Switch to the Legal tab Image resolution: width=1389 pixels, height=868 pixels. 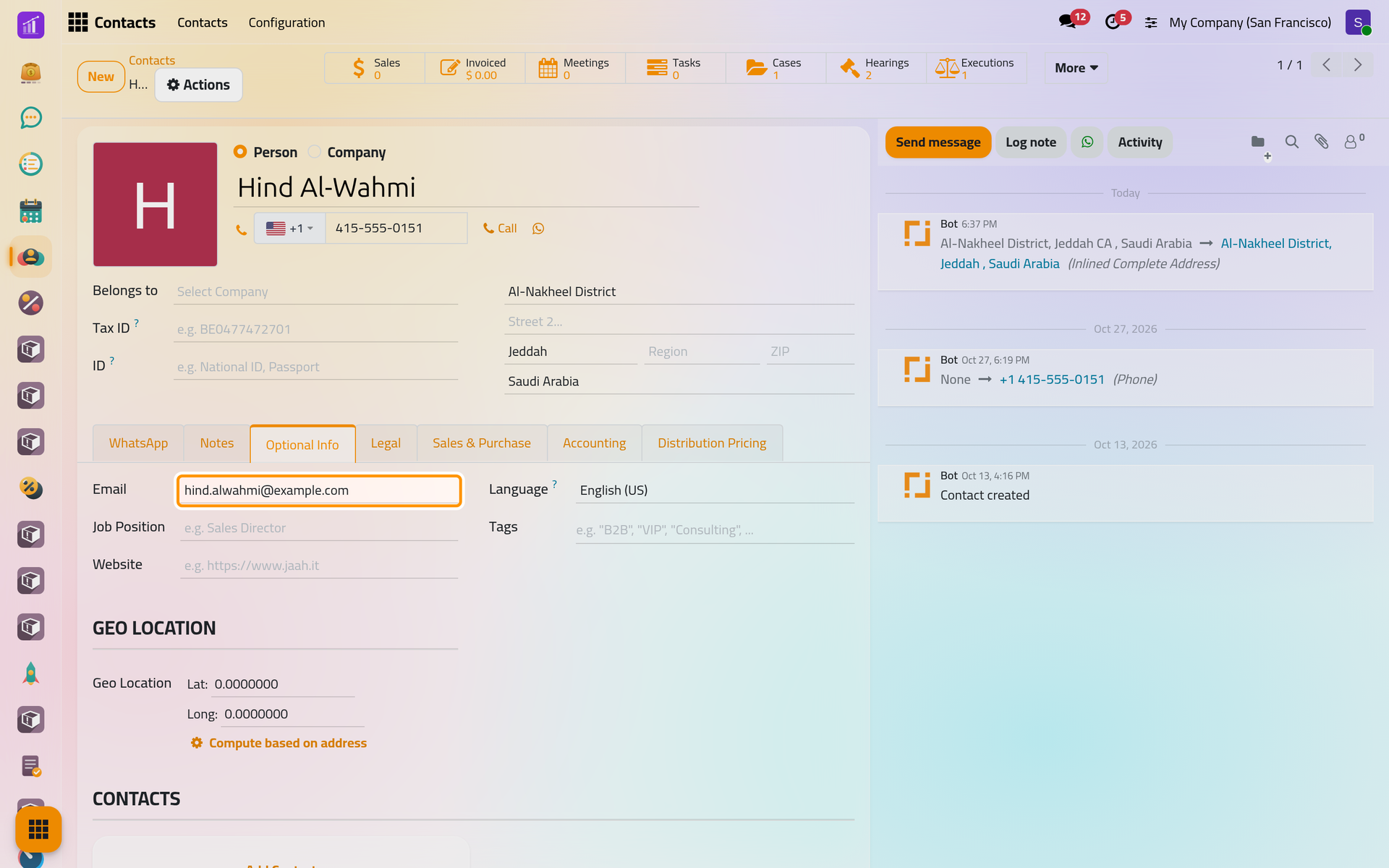click(386, 443)
